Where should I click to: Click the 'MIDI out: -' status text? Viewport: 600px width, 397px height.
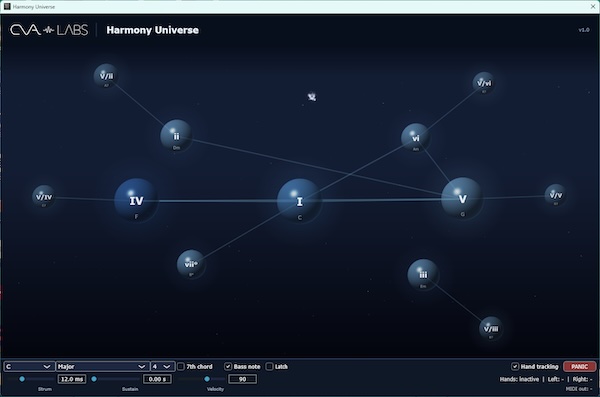tap(579, 389)
